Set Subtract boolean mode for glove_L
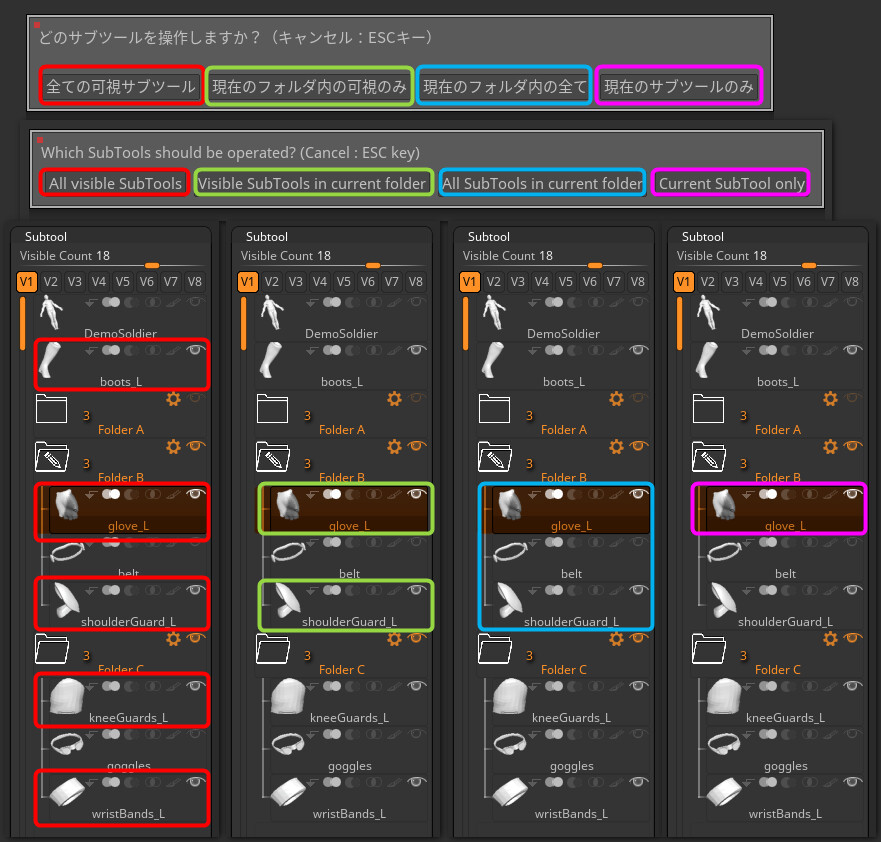The image size is (881, 842). (x=132, y=494)
